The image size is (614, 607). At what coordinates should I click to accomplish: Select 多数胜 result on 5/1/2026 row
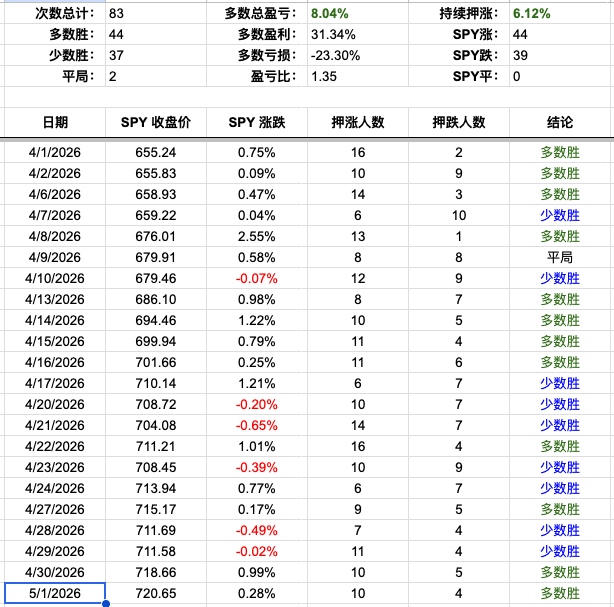(560, 593)
